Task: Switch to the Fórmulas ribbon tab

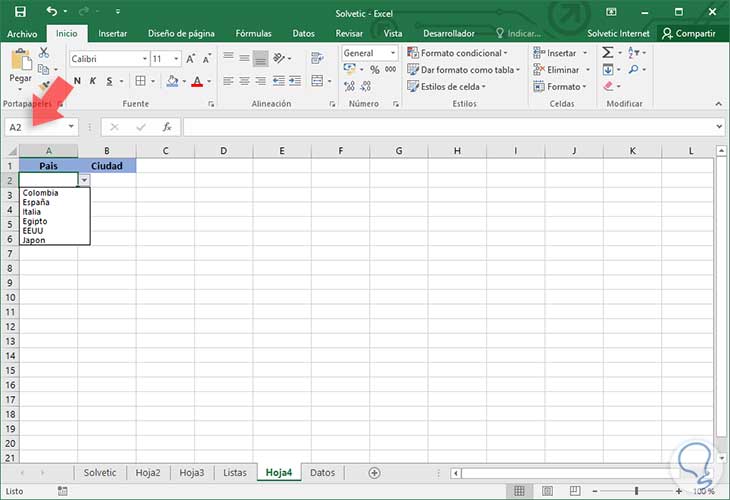Action: coord(253,34)
